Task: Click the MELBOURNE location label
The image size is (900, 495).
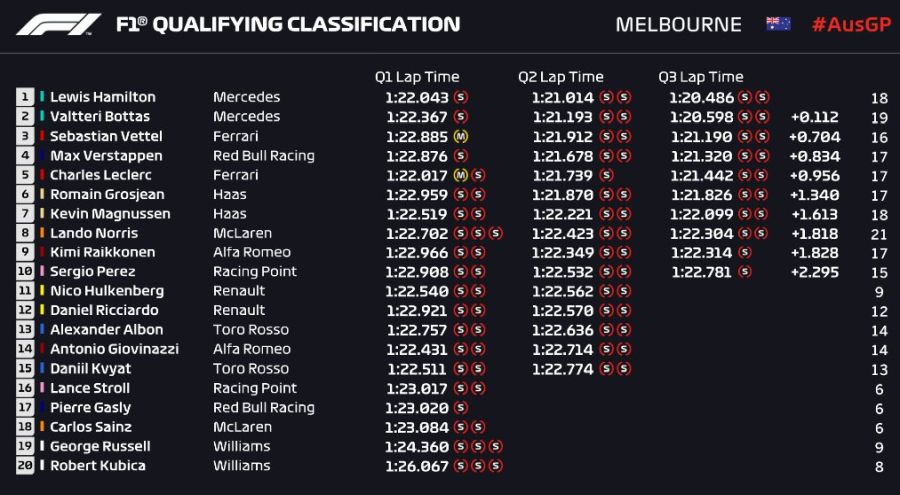Action: pyautogui.click(x=678, y=25)
